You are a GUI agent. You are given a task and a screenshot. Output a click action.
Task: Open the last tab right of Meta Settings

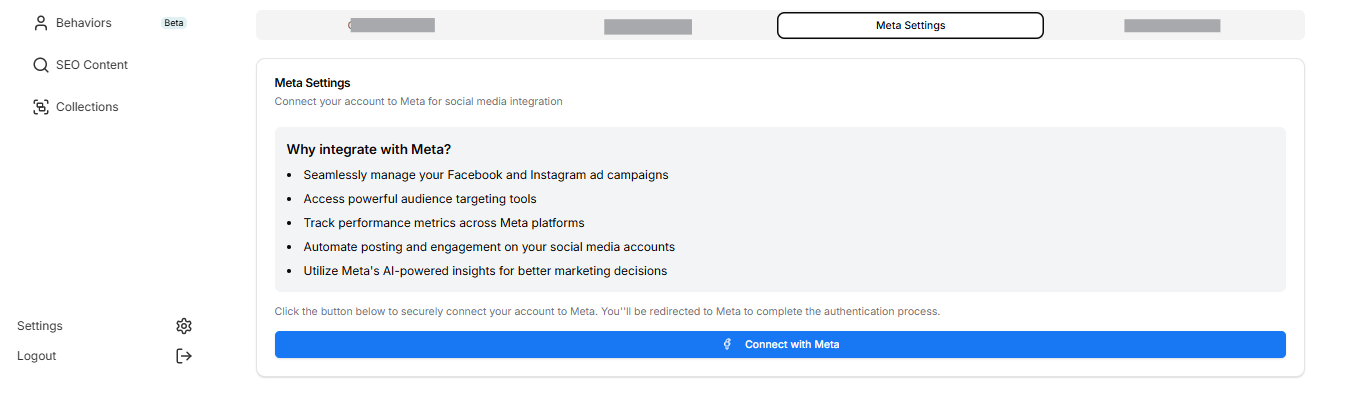tap(1171, 25)
